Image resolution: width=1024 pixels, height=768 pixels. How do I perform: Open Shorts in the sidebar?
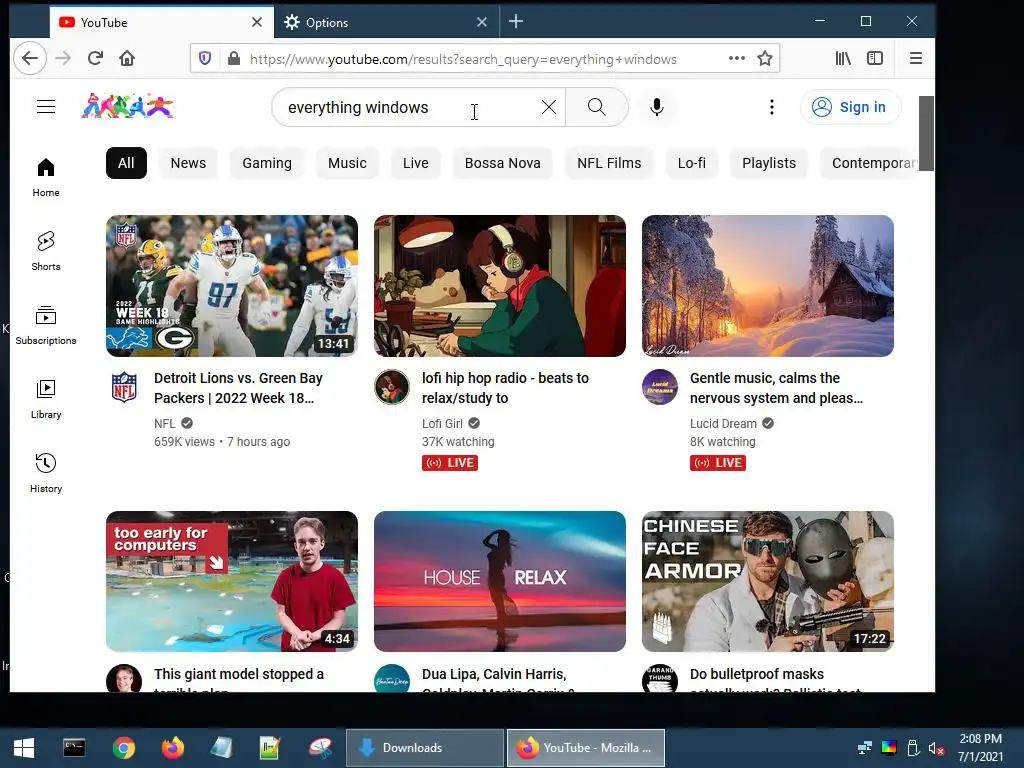pyautogui.click(x=46, y=251)
